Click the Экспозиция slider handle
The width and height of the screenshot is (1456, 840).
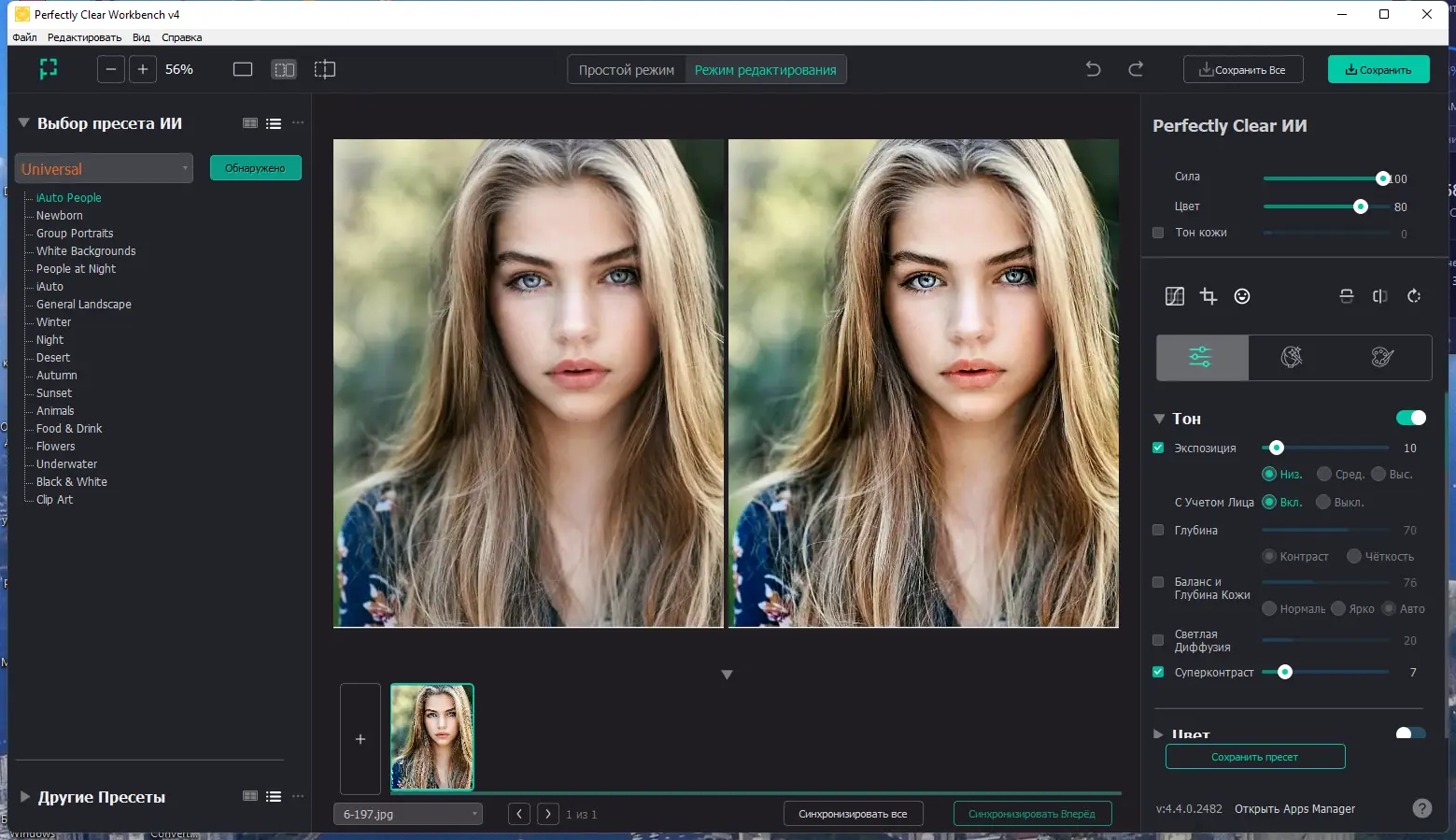(x=1277, y=448)
